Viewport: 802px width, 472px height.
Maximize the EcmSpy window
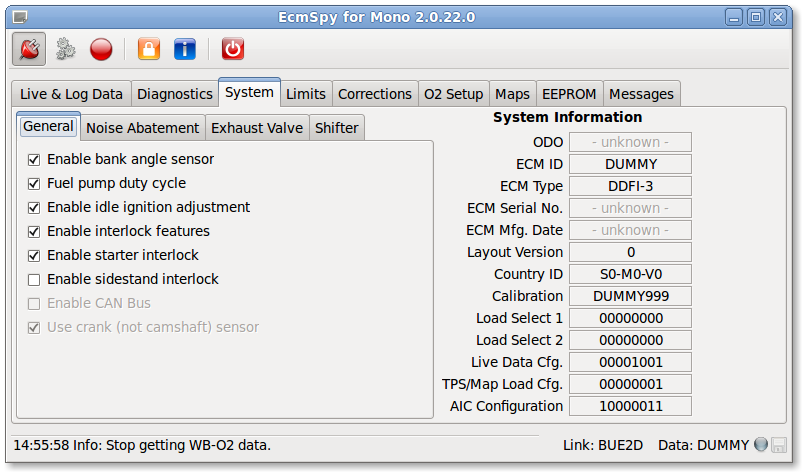pyautogui.click(x=756, y=17)
